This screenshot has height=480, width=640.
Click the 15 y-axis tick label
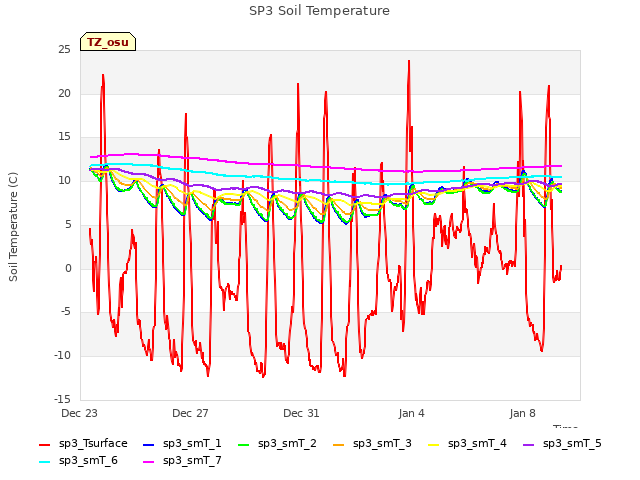point(64,137)
